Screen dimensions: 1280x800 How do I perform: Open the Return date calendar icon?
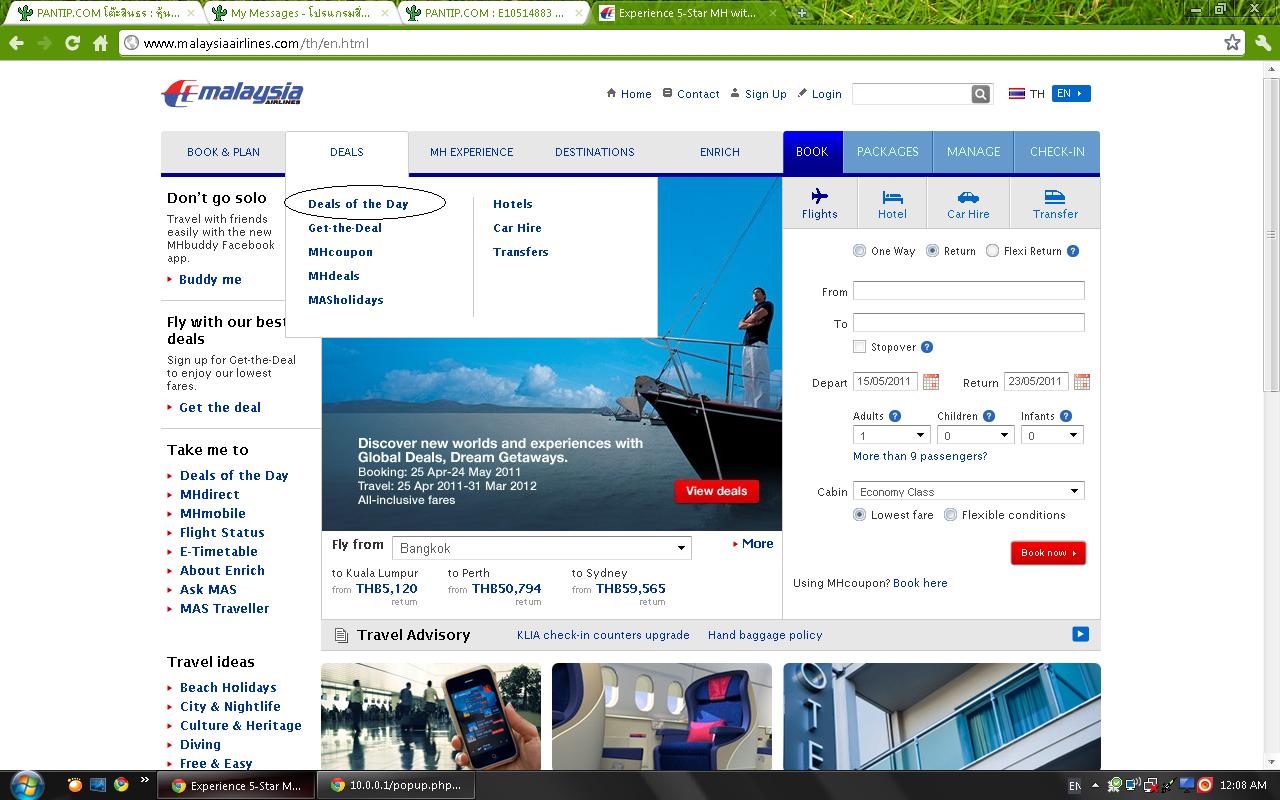(x=1081, y=382)
